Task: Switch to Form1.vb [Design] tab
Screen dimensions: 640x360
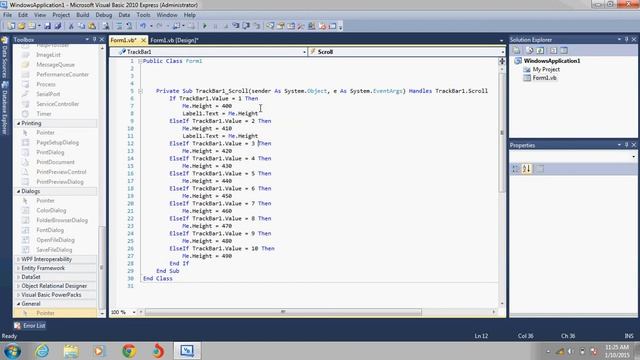Action: (174, 40)
